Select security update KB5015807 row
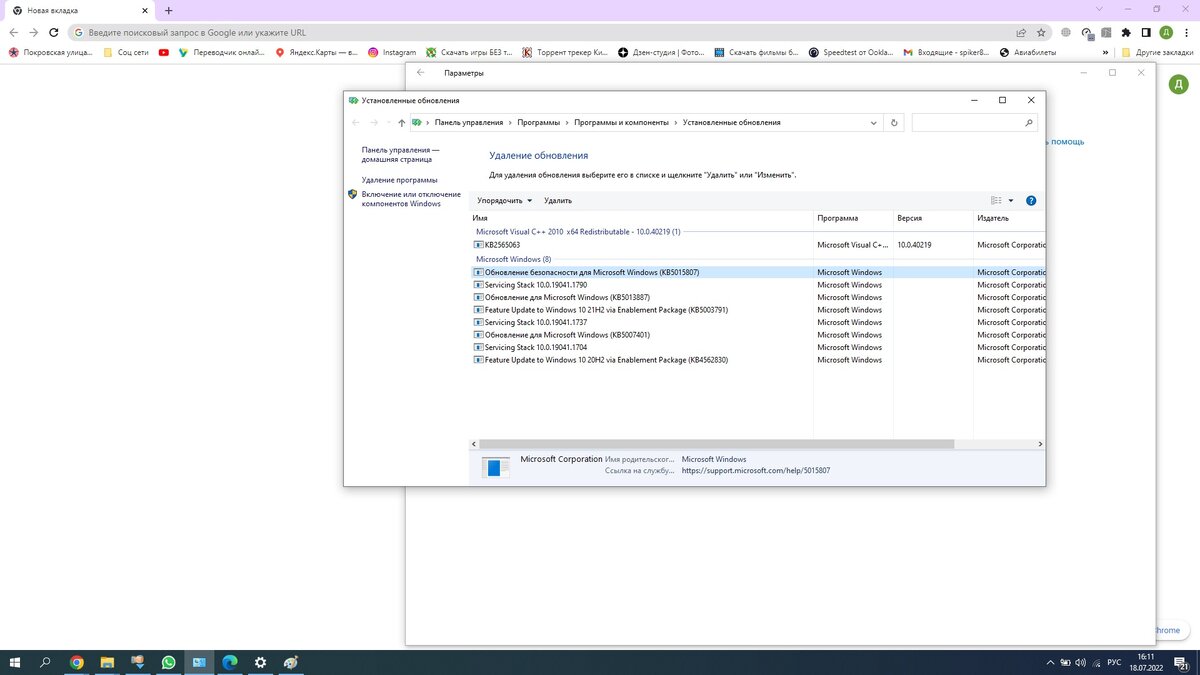This screenshot has height=675, width=1200. 758,272
